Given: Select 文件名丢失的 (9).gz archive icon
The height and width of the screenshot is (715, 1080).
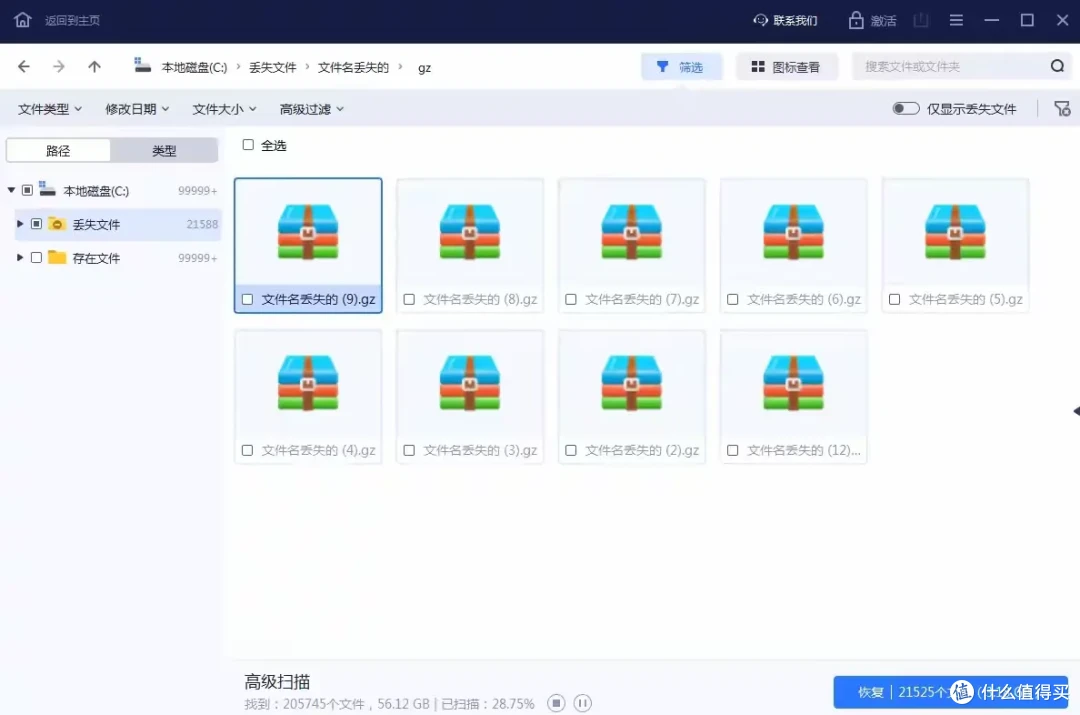Looking at the screenshot, I should pos(308,232).
